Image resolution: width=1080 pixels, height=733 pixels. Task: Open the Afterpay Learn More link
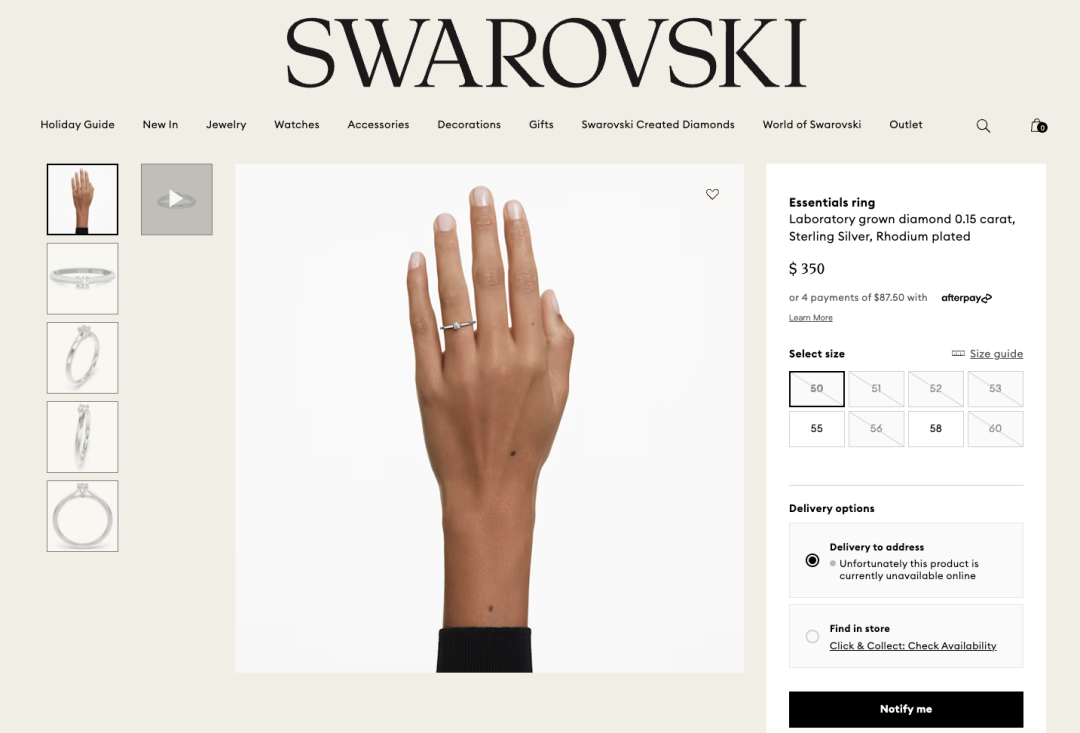[811, 318]
